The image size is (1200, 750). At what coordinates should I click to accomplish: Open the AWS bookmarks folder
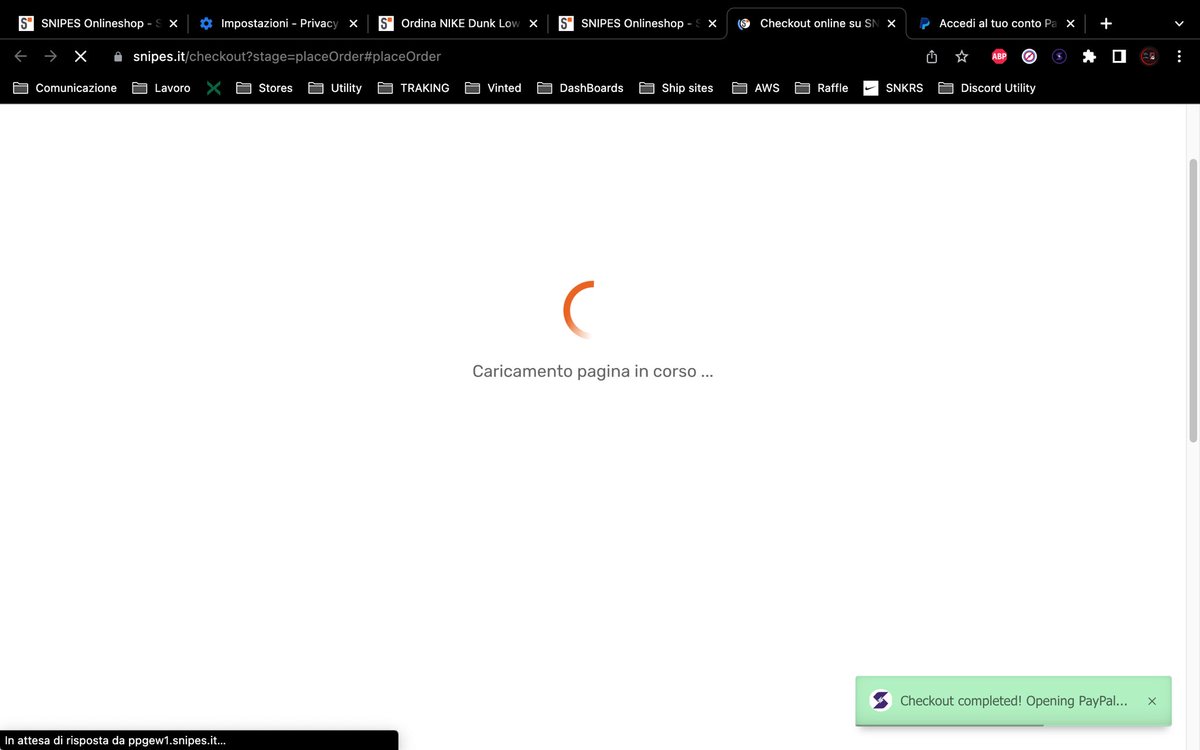756,88
